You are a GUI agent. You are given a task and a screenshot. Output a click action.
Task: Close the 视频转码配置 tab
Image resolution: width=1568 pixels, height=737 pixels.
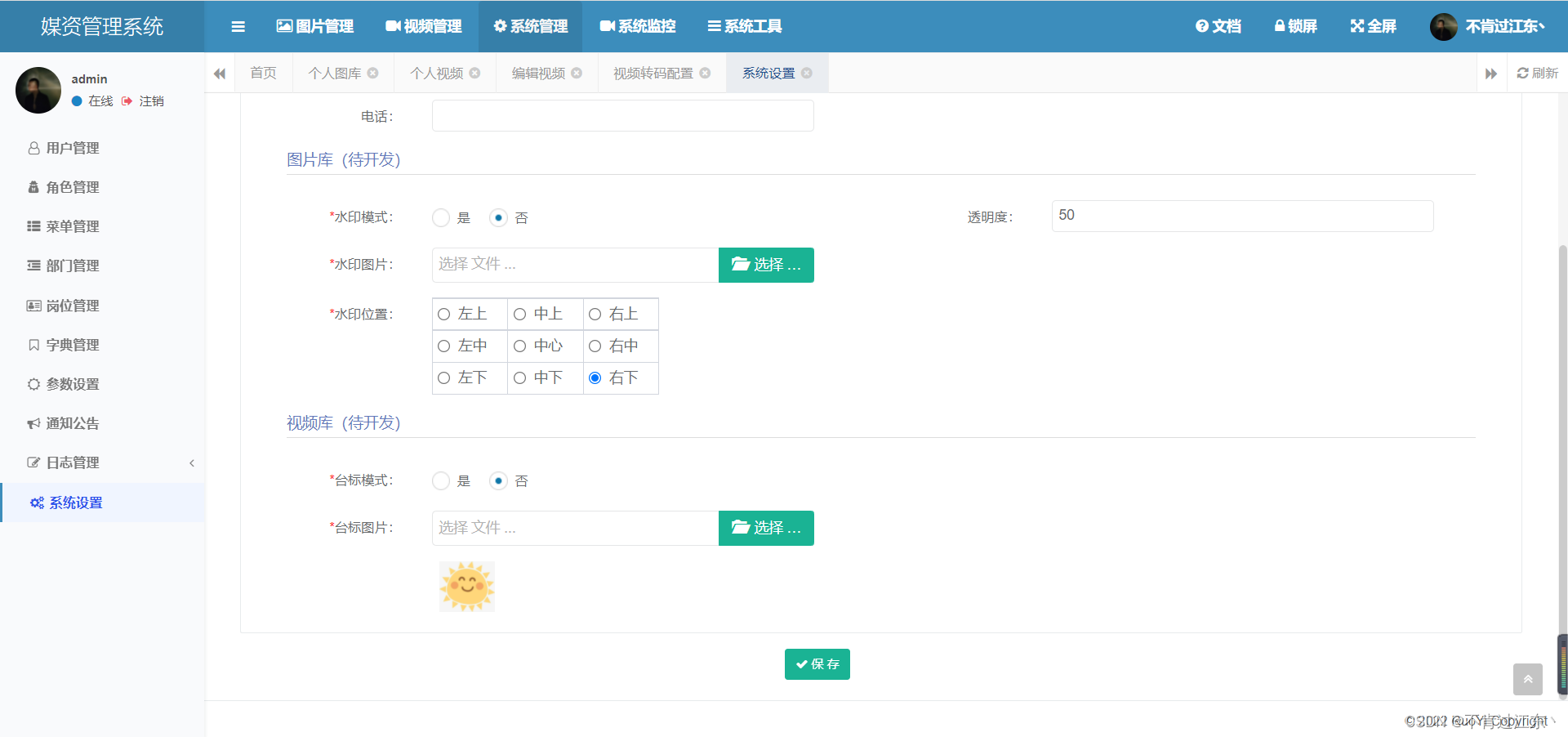[x=706, y=73]
